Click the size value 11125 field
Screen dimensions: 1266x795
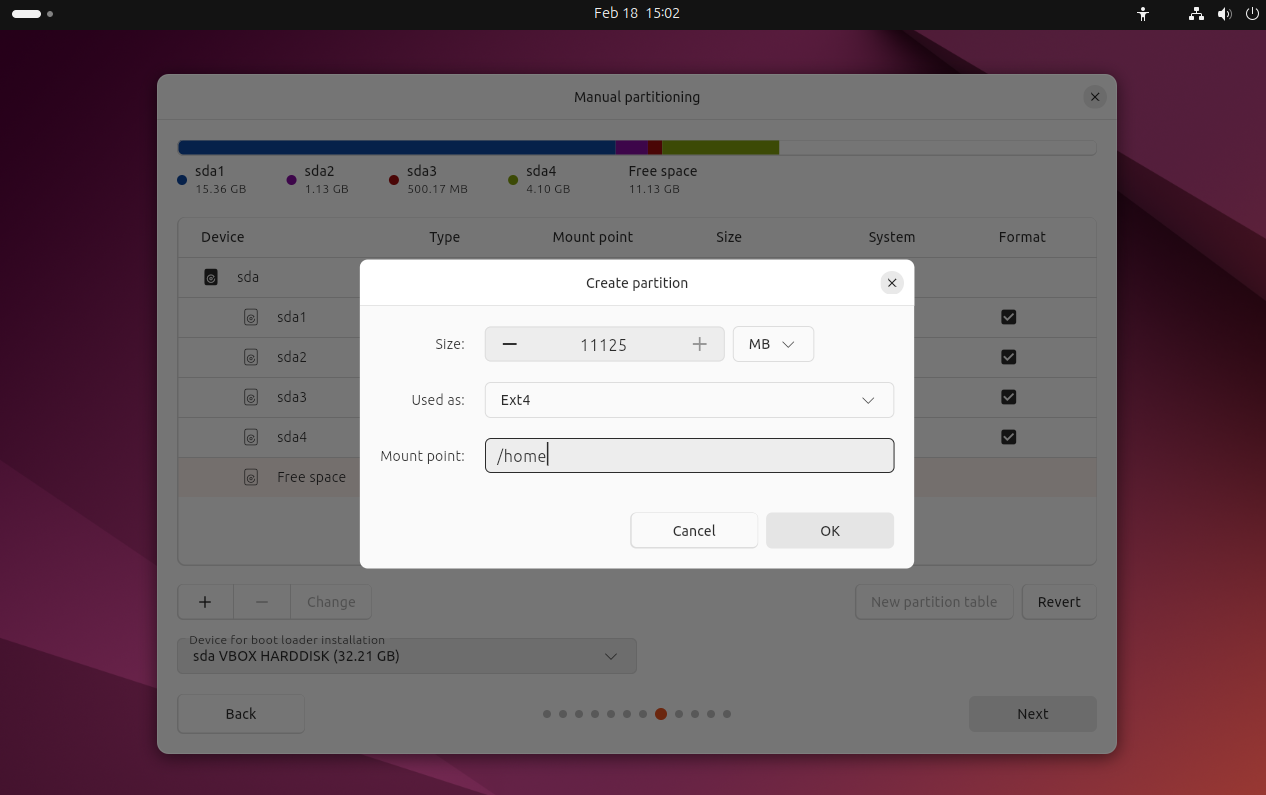pyautogui.click(x=604, y=344)
